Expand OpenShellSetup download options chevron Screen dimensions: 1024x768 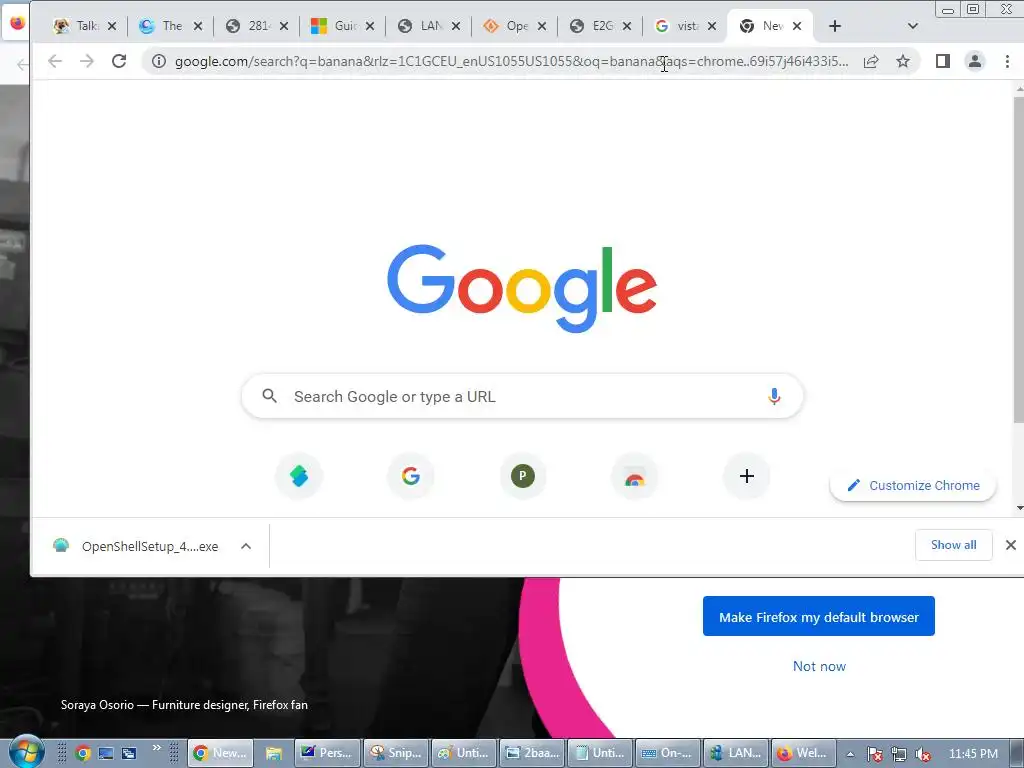pyautogui.click(x=246, y=546)
